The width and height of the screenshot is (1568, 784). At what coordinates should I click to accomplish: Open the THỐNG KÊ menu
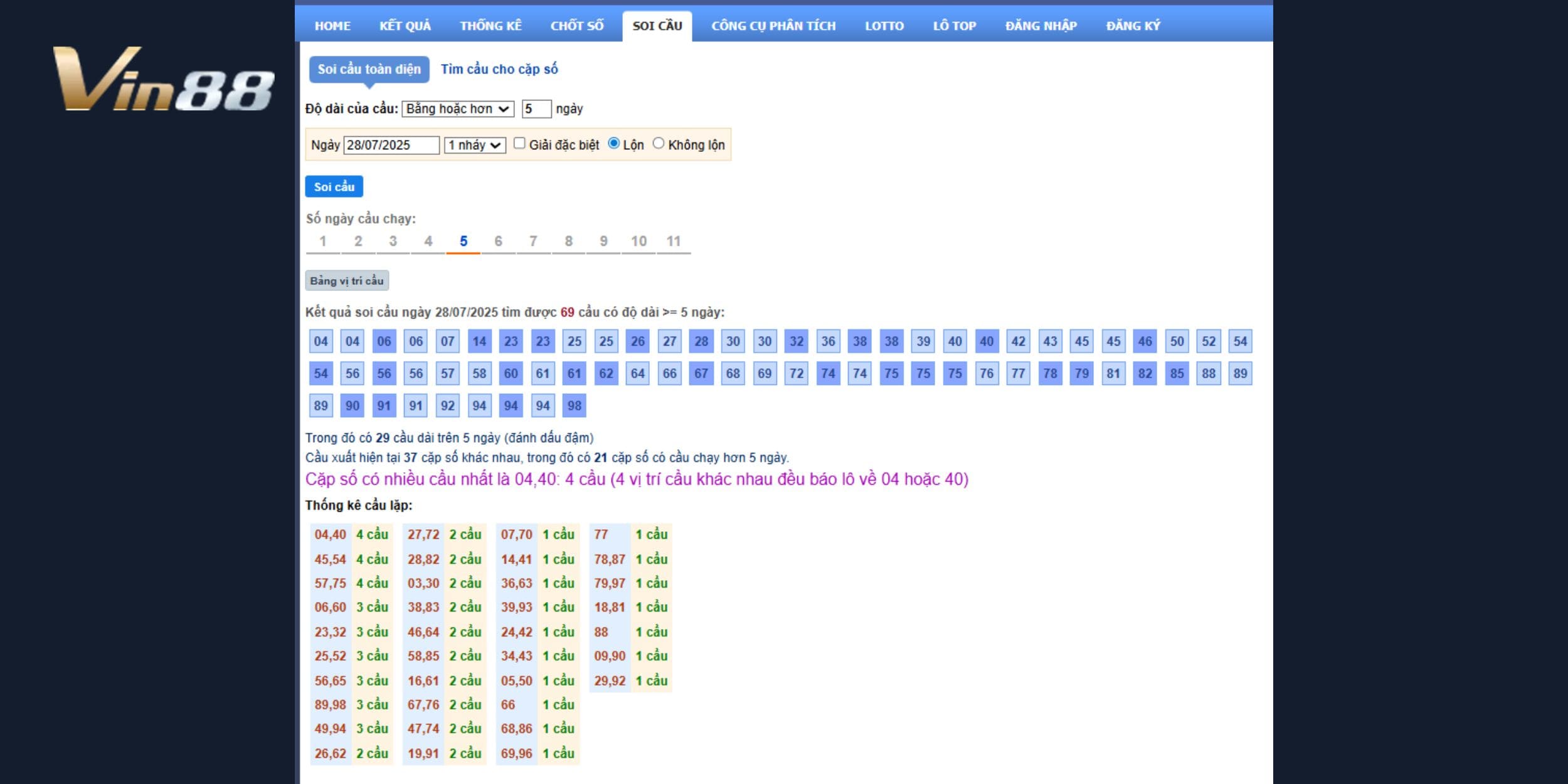tap(490, 26)
